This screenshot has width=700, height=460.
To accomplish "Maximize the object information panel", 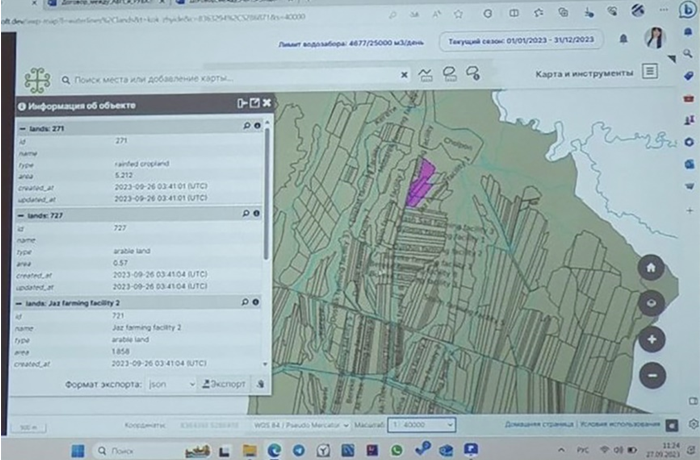I will pyautogui.click(x=254, y=104).
